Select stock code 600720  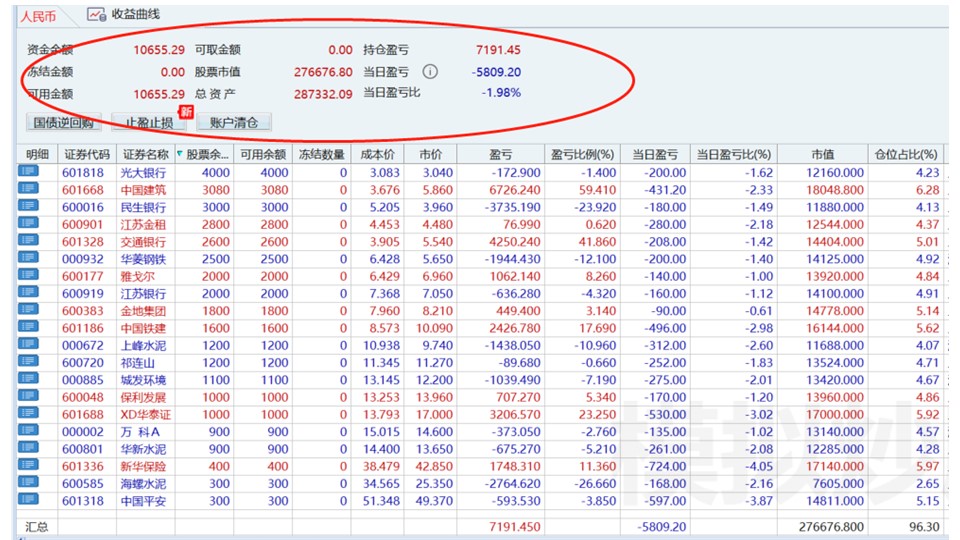(x=83, y=362)
